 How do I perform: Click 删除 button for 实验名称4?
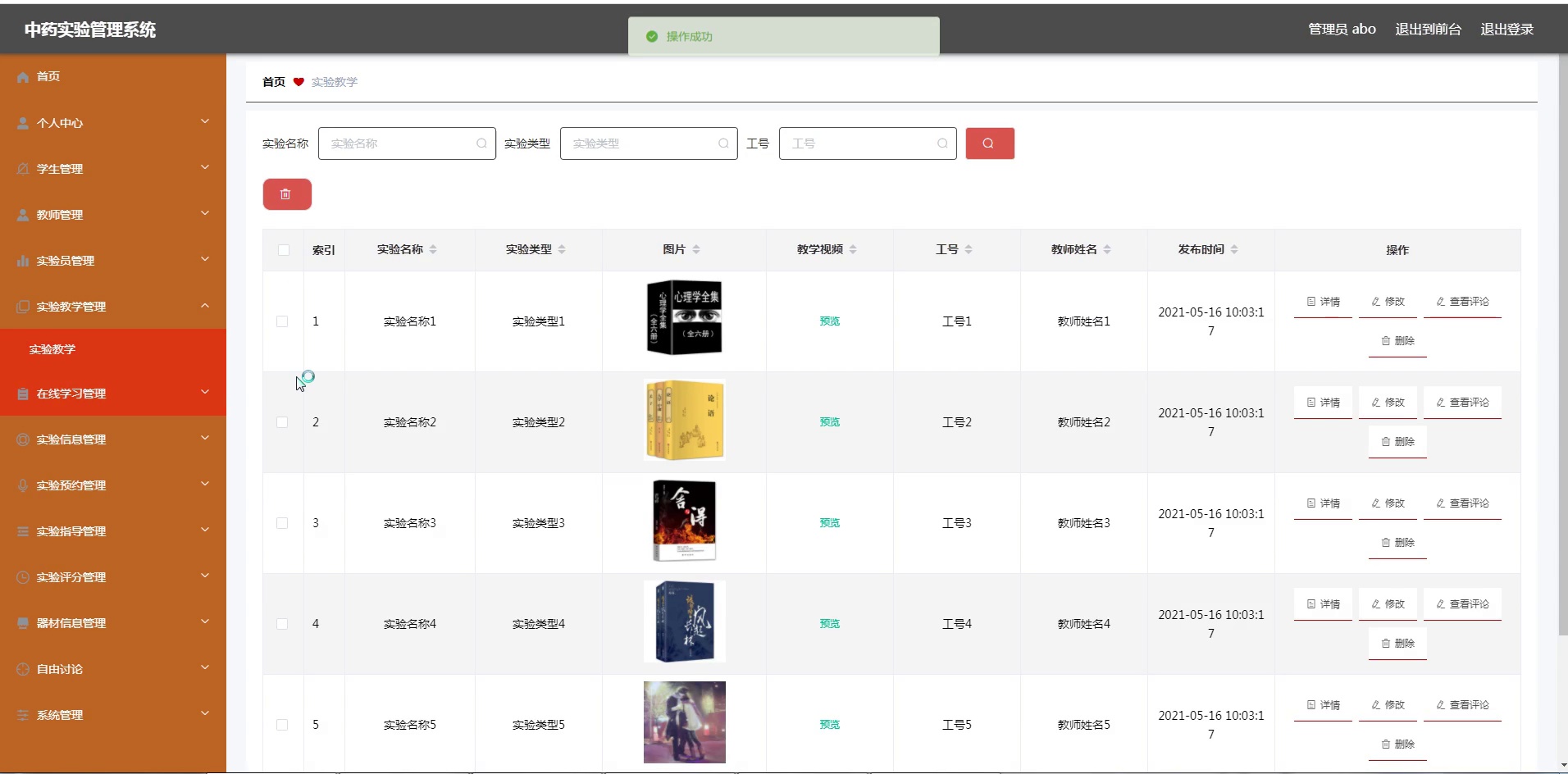pyautogui.click(x=1397, y=644)
